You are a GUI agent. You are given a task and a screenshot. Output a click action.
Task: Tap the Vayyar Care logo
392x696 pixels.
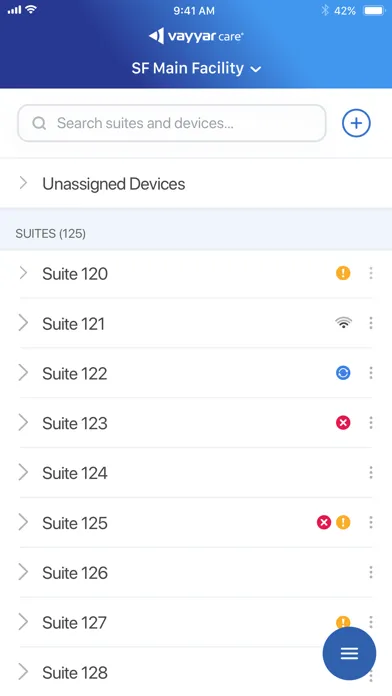pyautogui.click(x=196, y=36)
